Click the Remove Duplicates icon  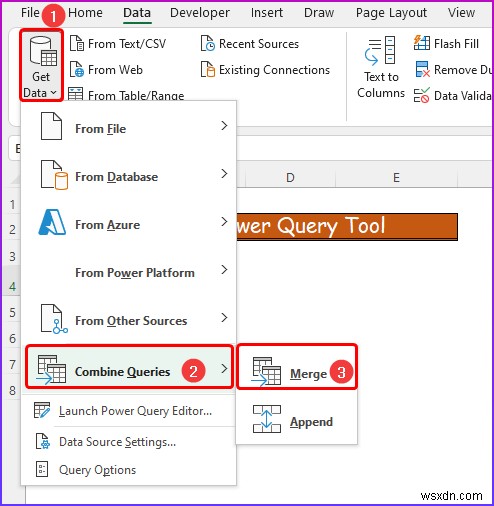point(422,69)
